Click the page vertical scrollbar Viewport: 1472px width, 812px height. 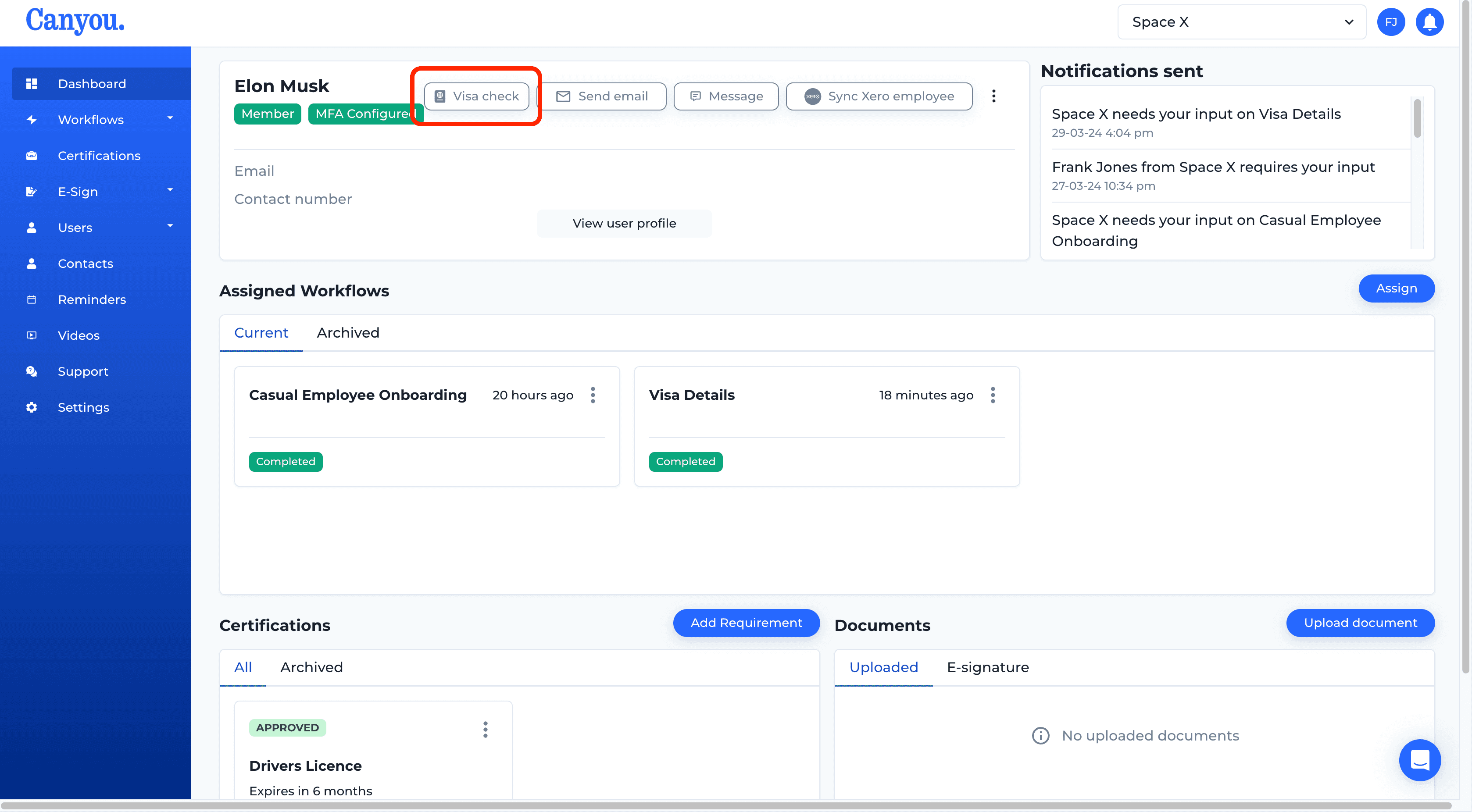click(x=1466, y=337)
